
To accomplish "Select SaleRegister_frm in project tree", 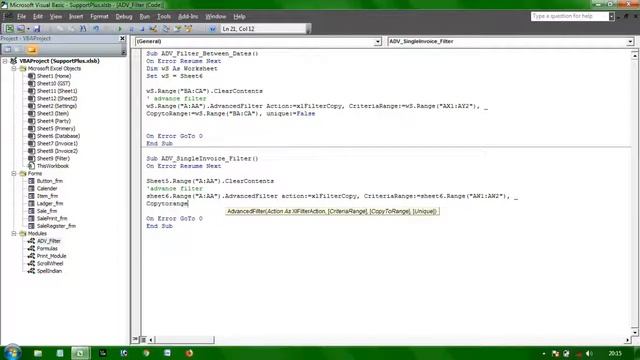I will [56, 226].
